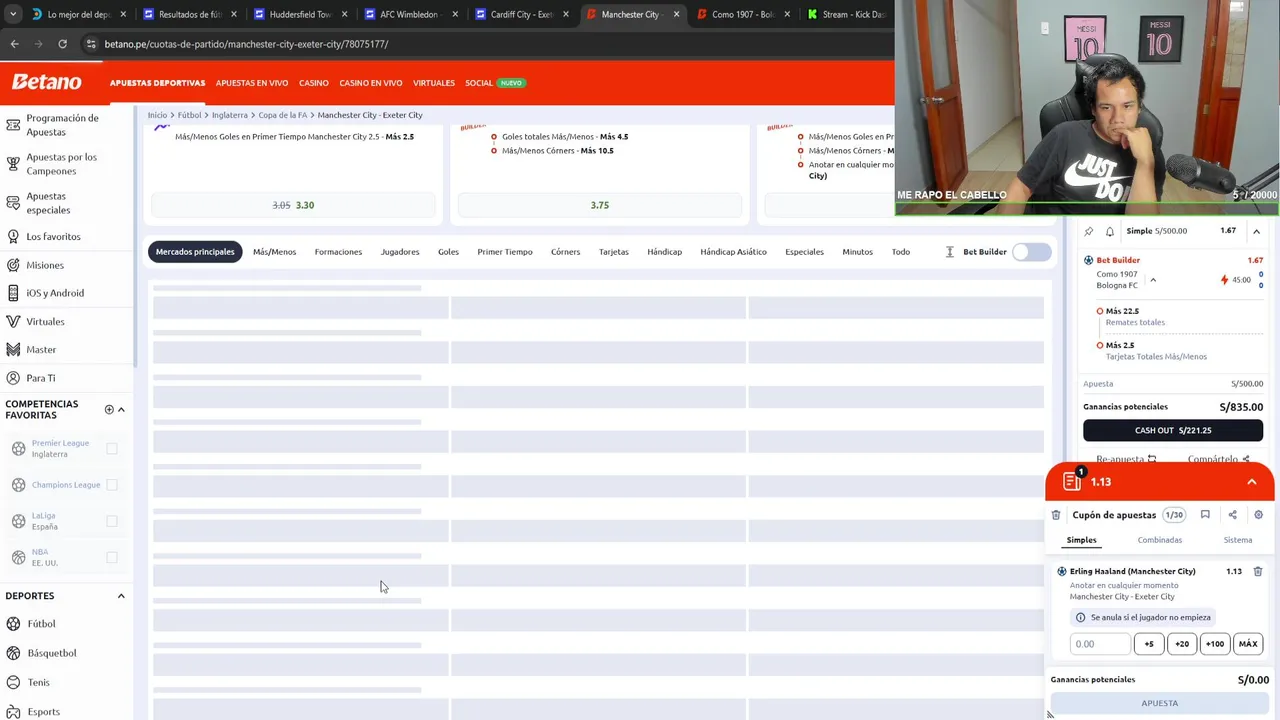Click the 3.30 odds button

click(293, 205)
